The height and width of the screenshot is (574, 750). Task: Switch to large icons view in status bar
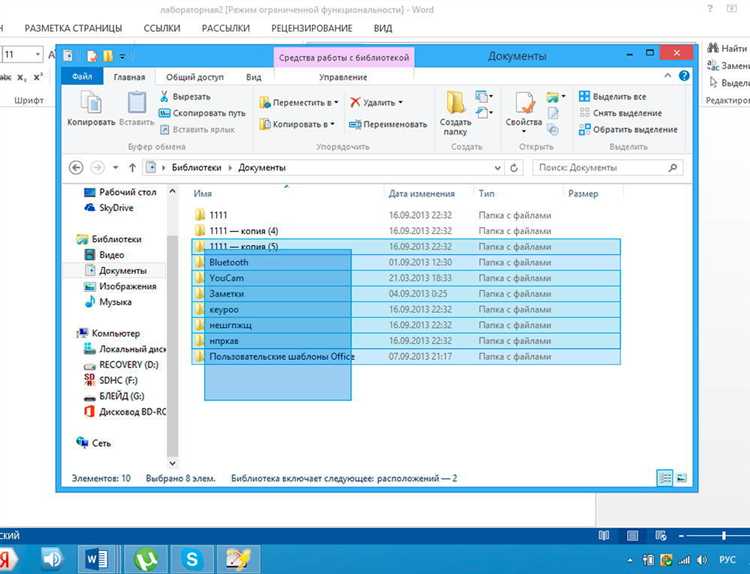click(x=682, y=477)
